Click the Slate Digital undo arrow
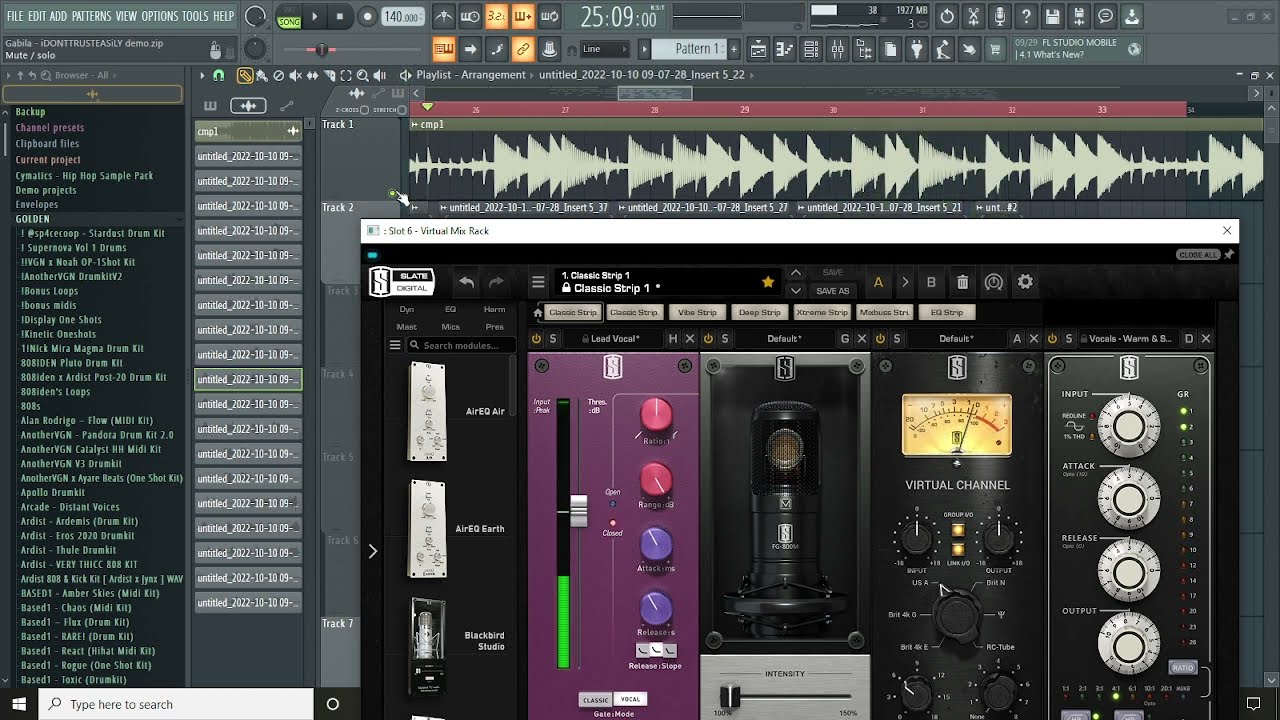The width and height of the screenshot is (1280, 720). tap(466, 282)
